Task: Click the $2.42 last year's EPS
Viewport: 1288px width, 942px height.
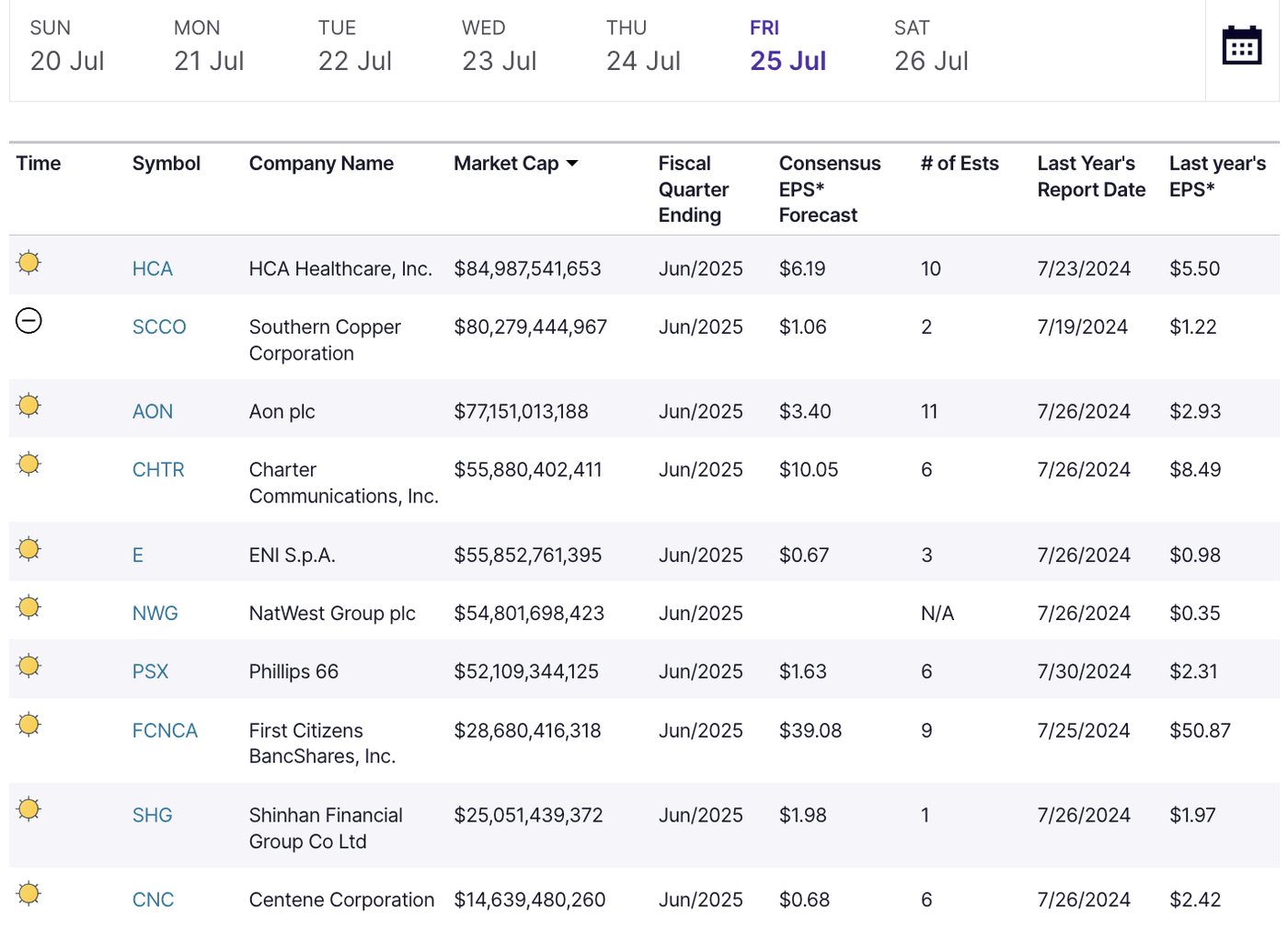Action: (1195, 900)
